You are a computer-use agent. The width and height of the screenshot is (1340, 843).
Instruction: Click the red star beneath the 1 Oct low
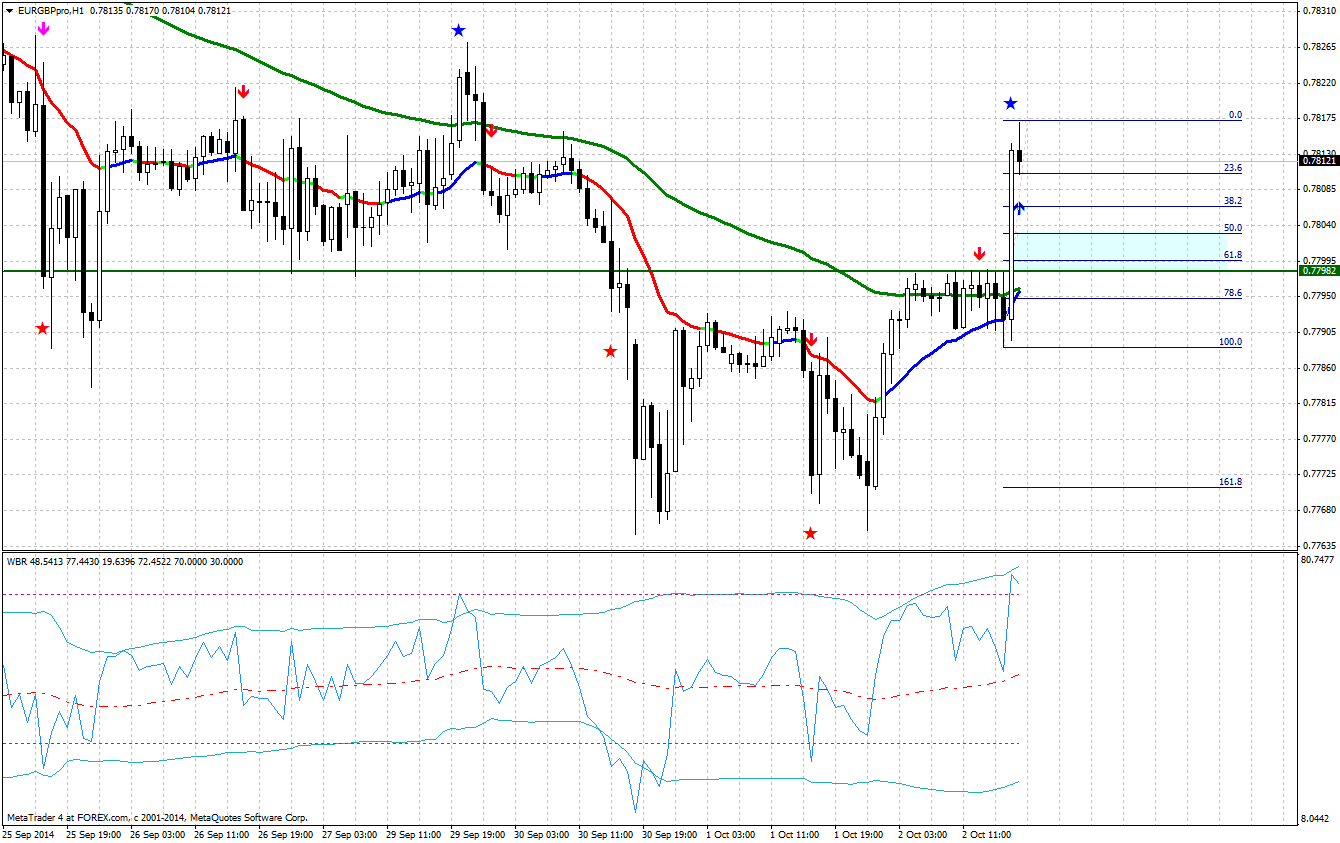point(809,534)
